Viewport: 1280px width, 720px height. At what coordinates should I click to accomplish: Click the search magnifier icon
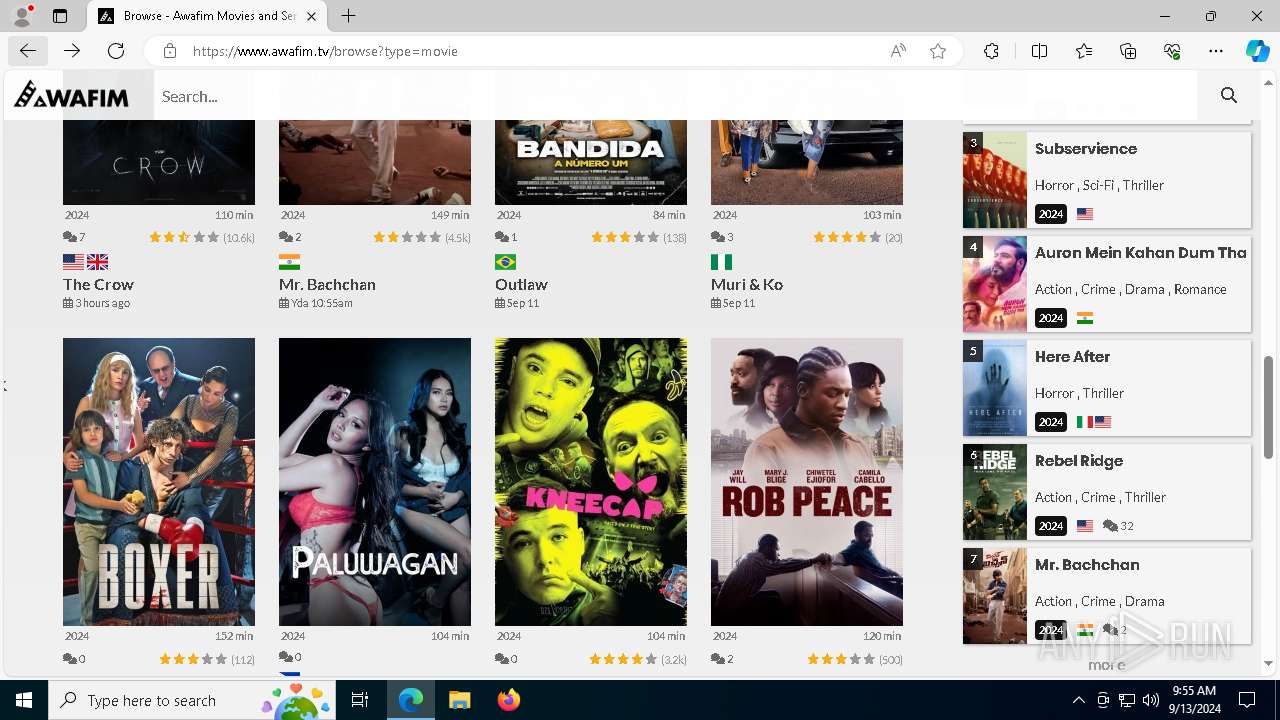pyautogui.click(x=1229, y=96)
